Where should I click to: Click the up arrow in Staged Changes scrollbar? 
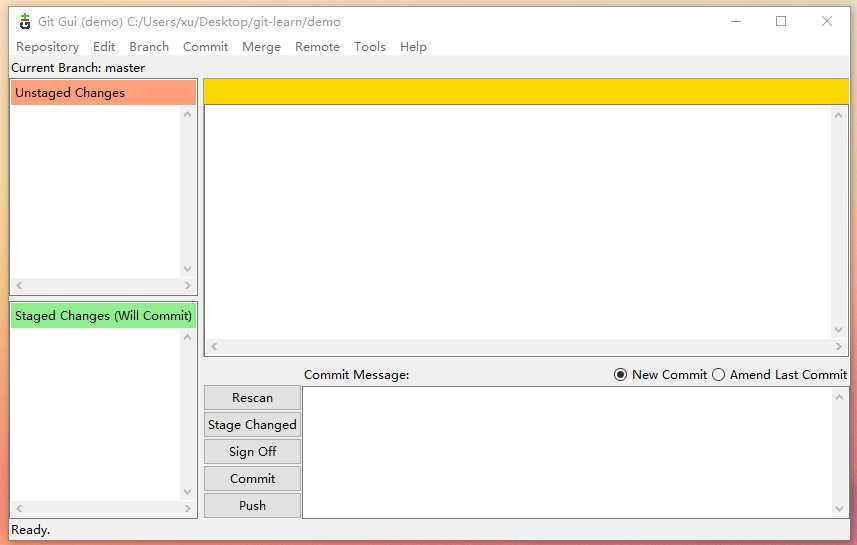coord(188,337)
